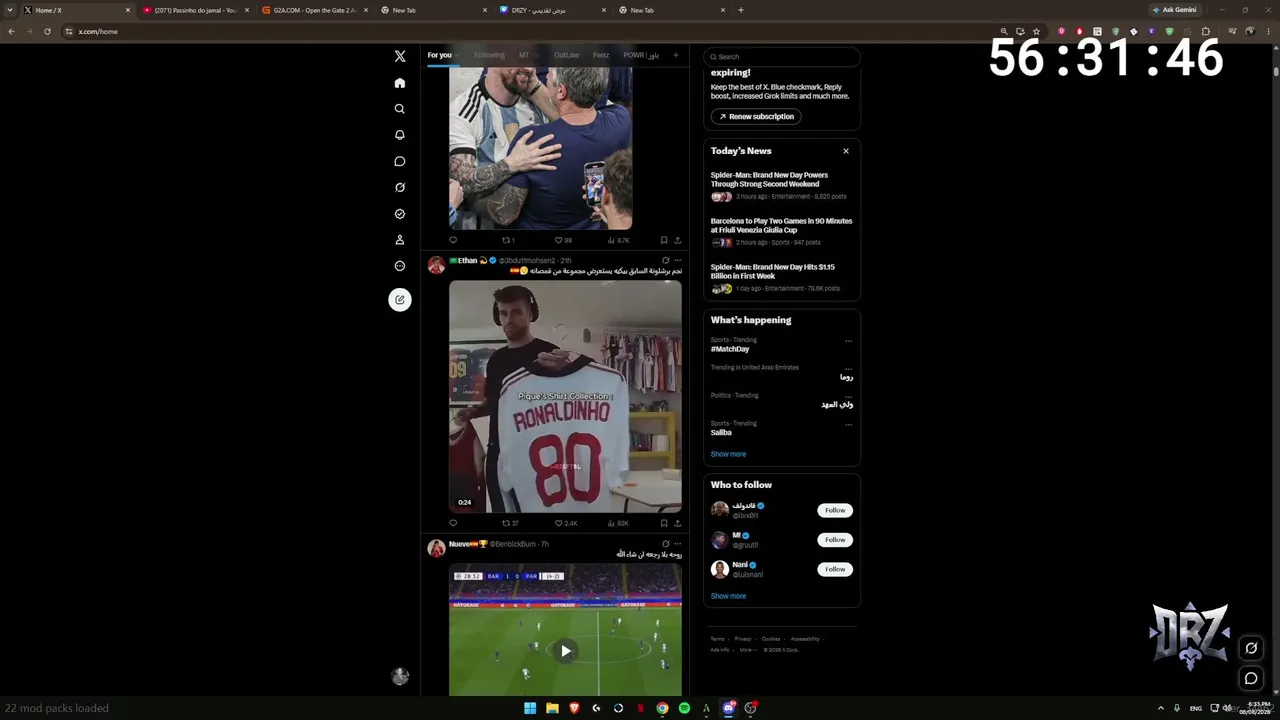Open the three-dot menu on Nueve's post
The height and width of the screenshot is (720, 1280).
pos(678,544)
